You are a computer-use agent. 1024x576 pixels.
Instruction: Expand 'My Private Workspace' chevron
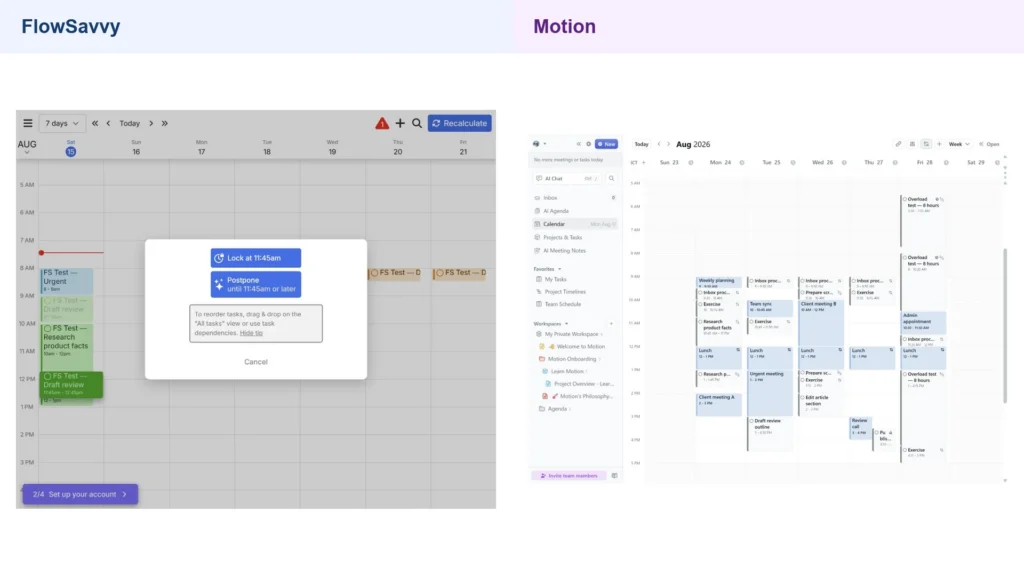point(601,334)
